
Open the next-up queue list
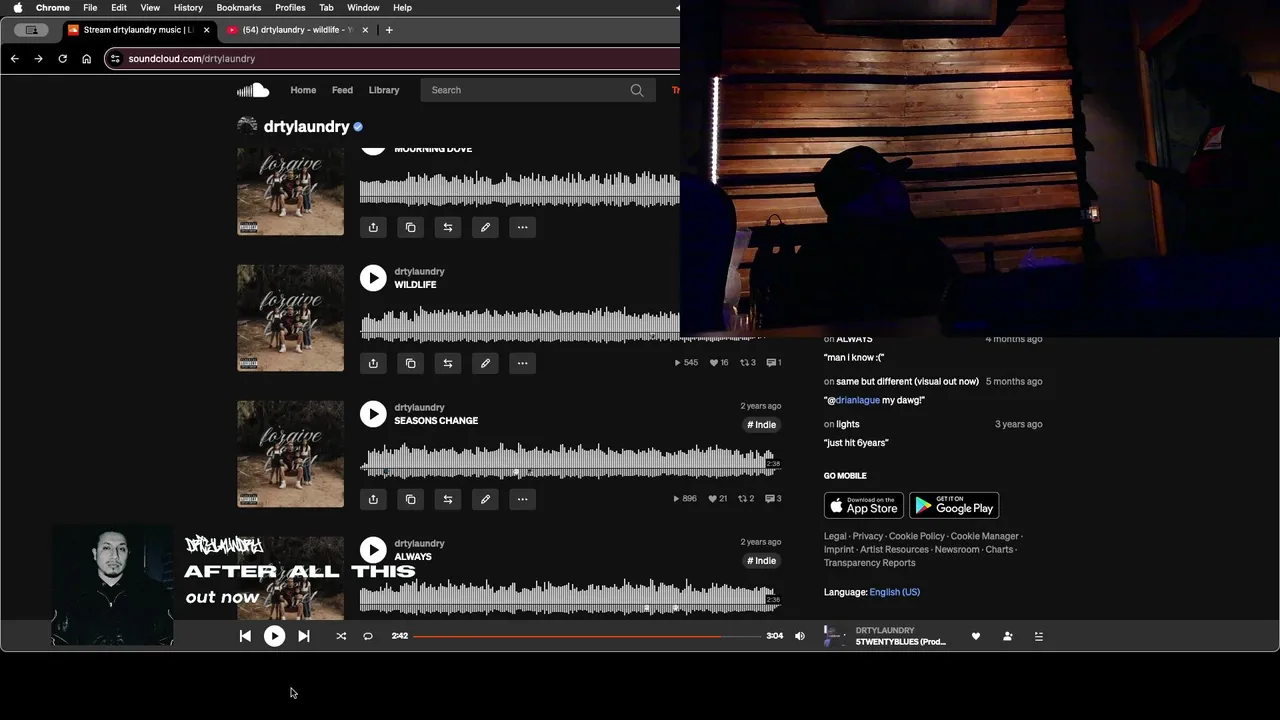point(1039,636)
